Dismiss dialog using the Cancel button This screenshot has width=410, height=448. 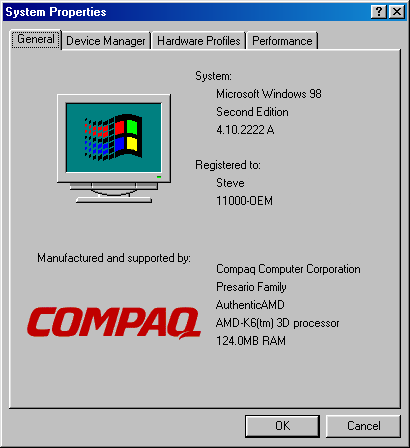(363, 426)
